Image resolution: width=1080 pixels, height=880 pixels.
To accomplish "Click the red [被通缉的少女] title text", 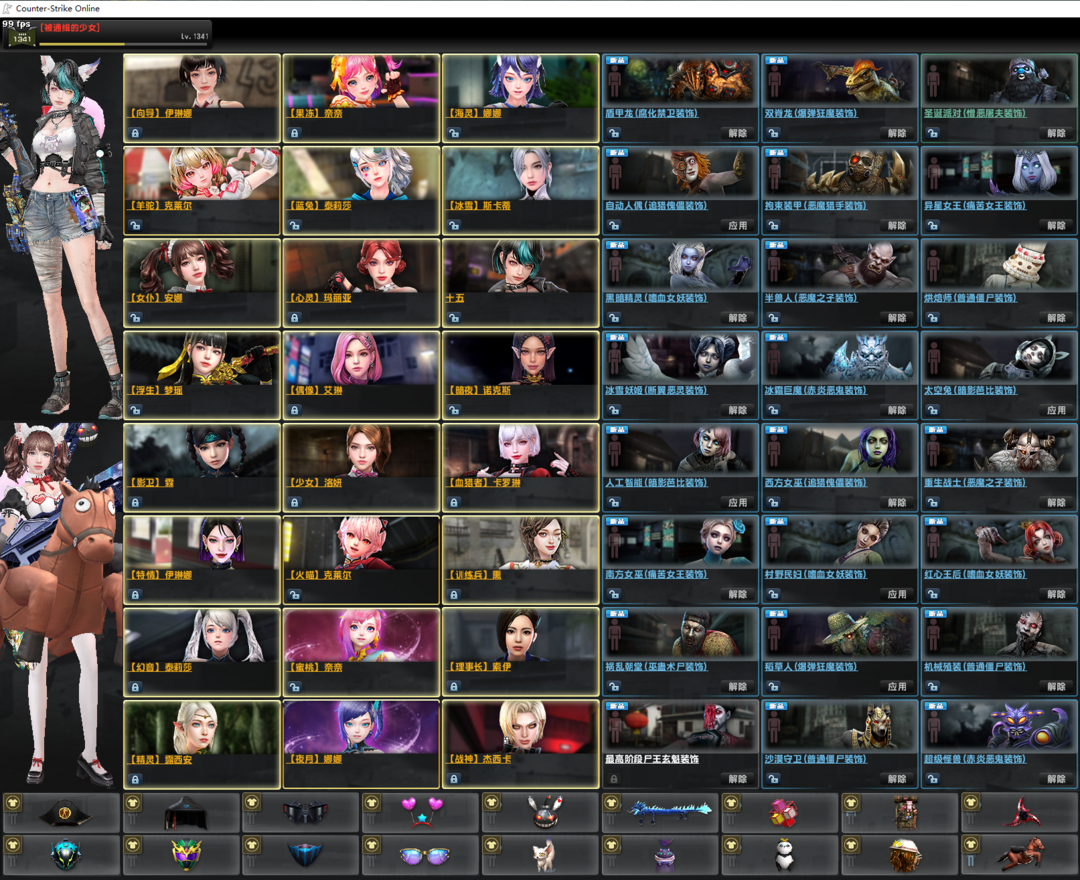I will tap(70, 28).
